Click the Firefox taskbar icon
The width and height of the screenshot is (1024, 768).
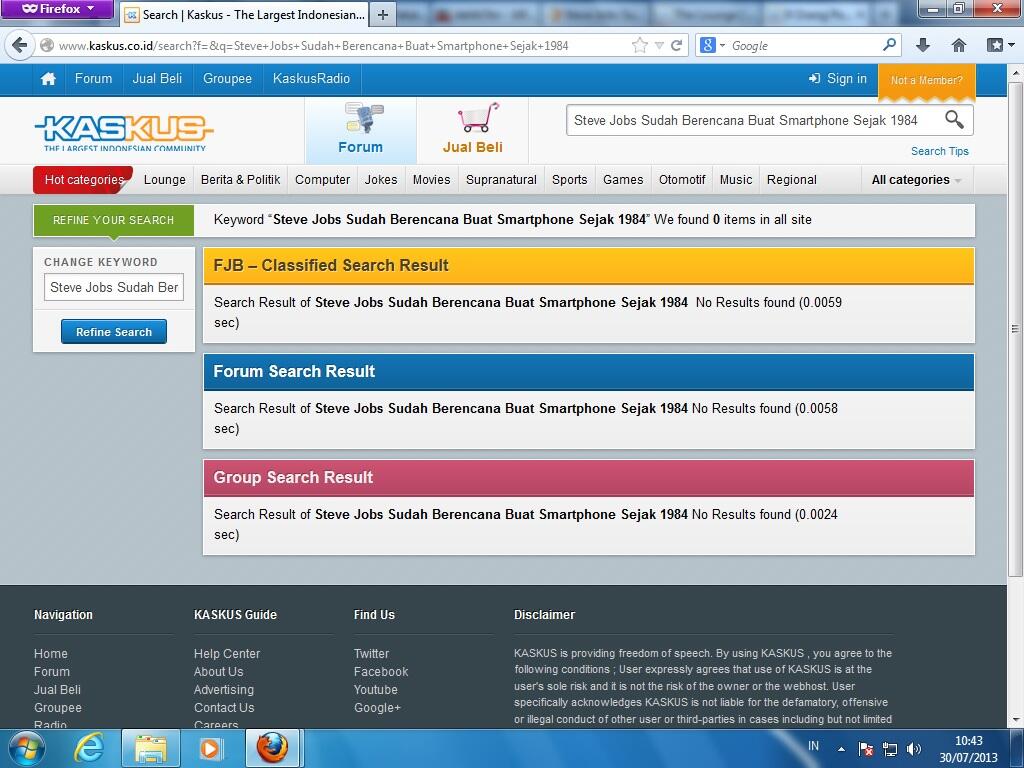click(272, 748)
